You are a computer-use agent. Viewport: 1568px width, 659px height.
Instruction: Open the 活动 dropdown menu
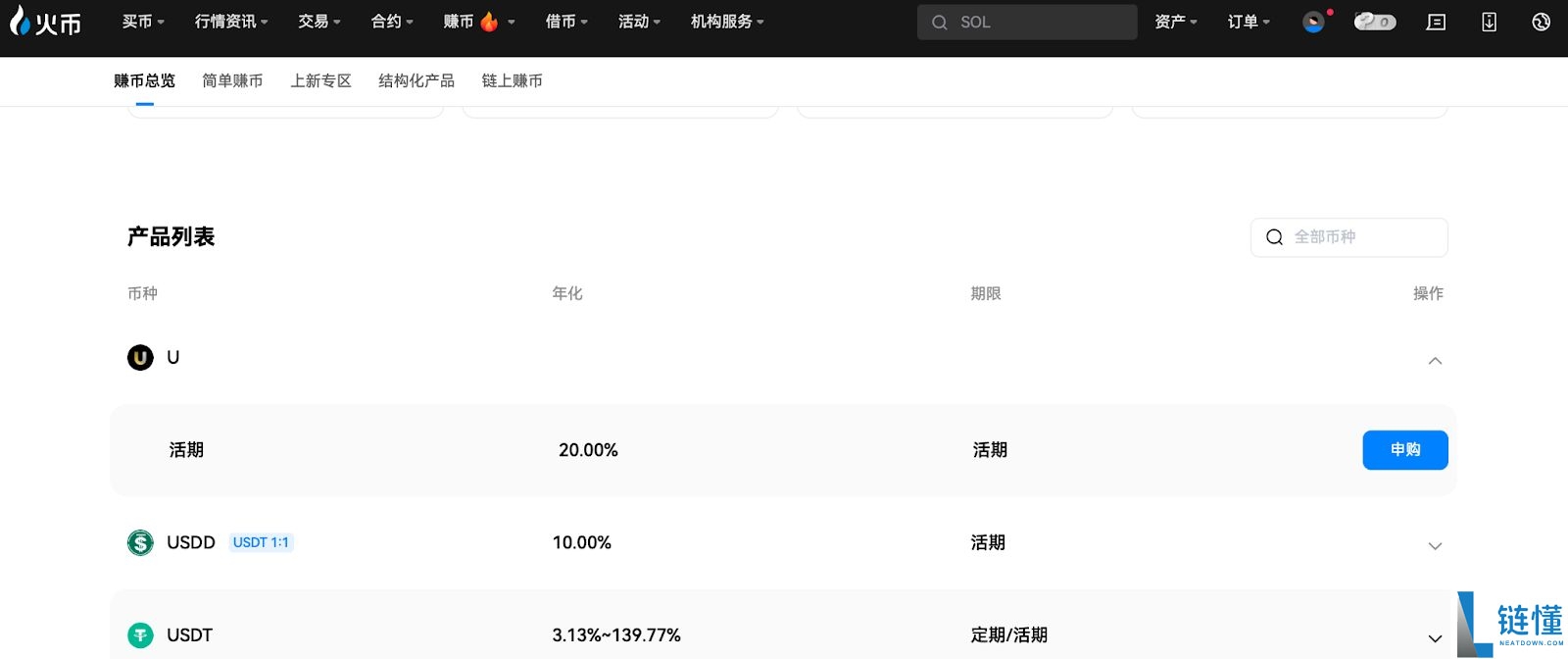[x=639, y=22]
